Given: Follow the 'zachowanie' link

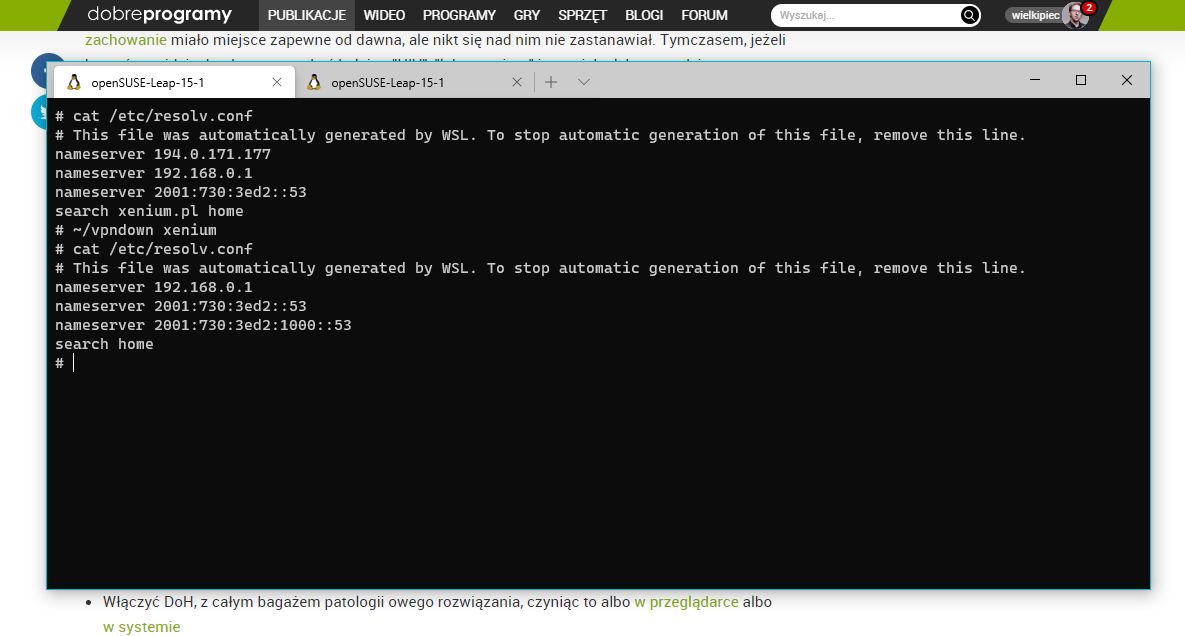Looking at the screenshot, I should point(125,40).
